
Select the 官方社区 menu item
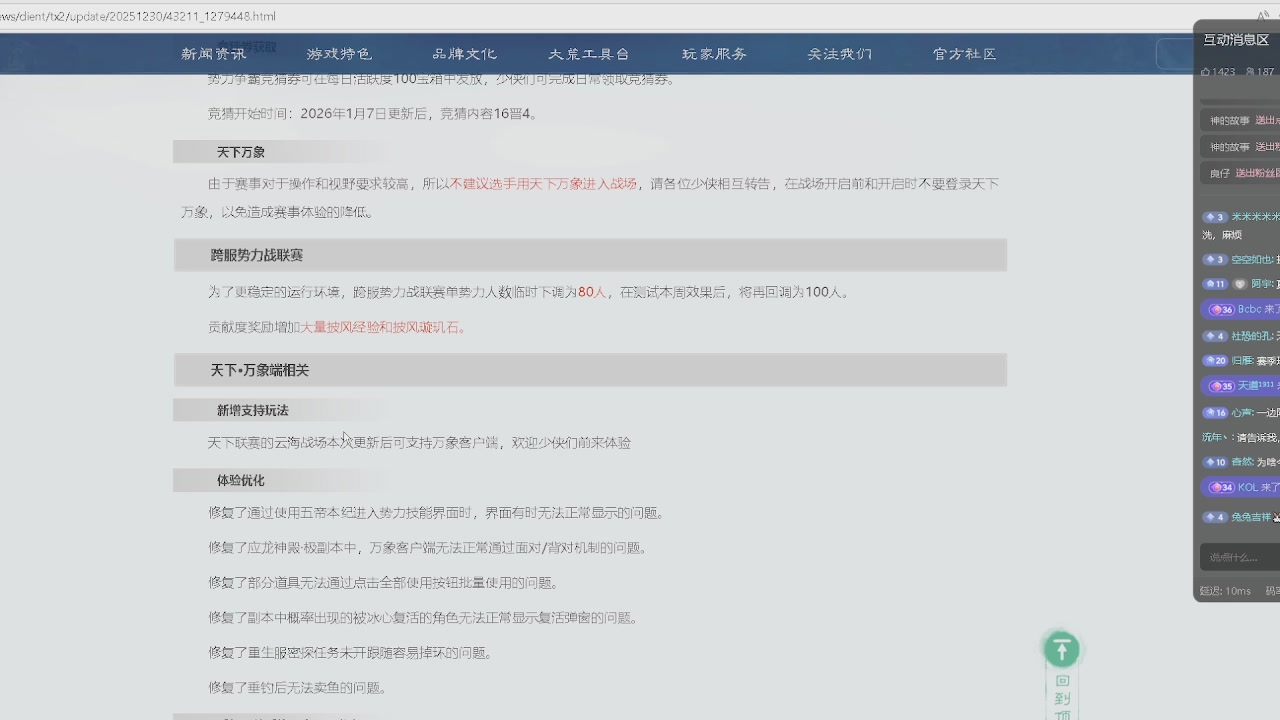[x=962, y=54]
